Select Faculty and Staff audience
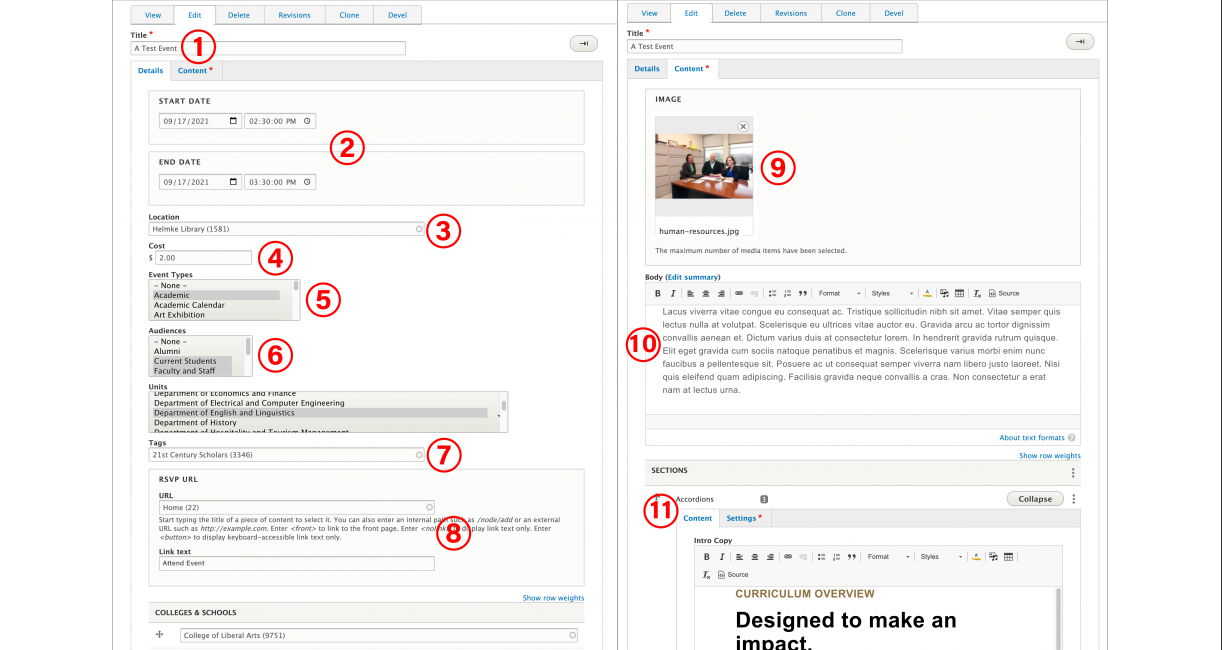This screenshot has width=1222, height=650. (x=192, y=371)
